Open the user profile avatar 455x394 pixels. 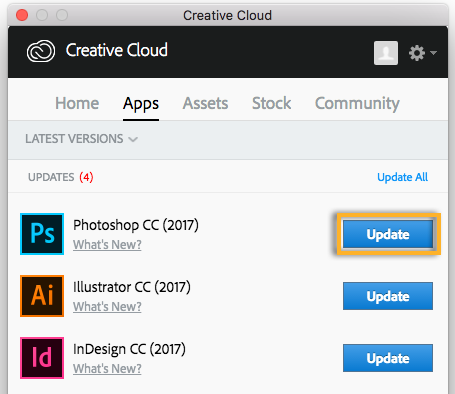click(x=386, y=53)
